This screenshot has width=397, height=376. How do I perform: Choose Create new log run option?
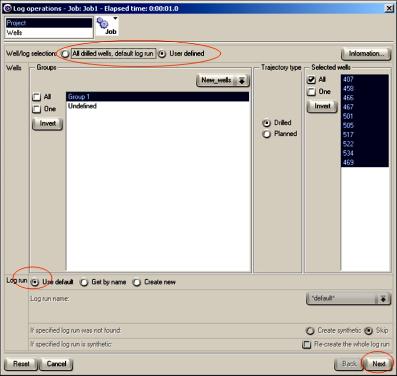click(x=137, y=282)
